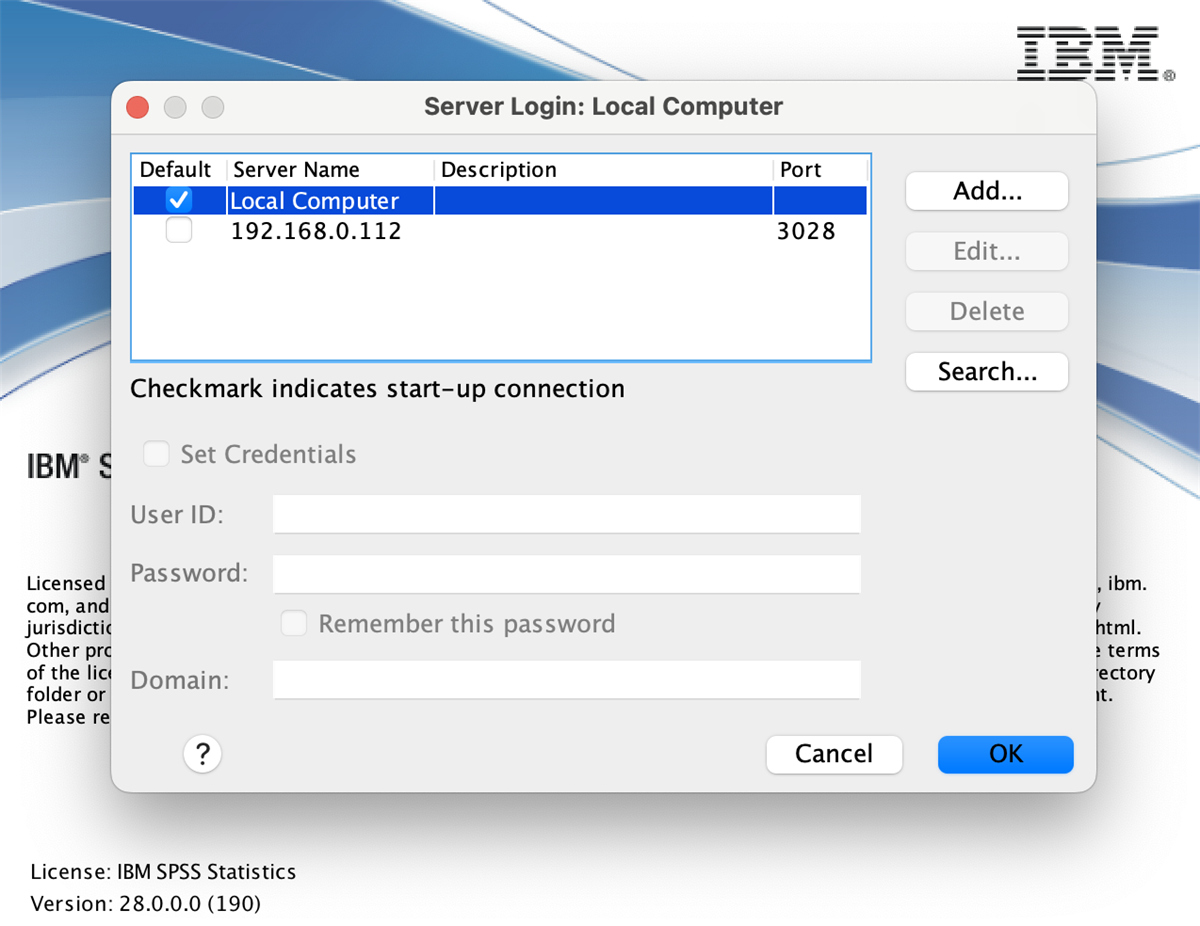Click into the Domain text field

pyautogui.click(x=566, y=680)
